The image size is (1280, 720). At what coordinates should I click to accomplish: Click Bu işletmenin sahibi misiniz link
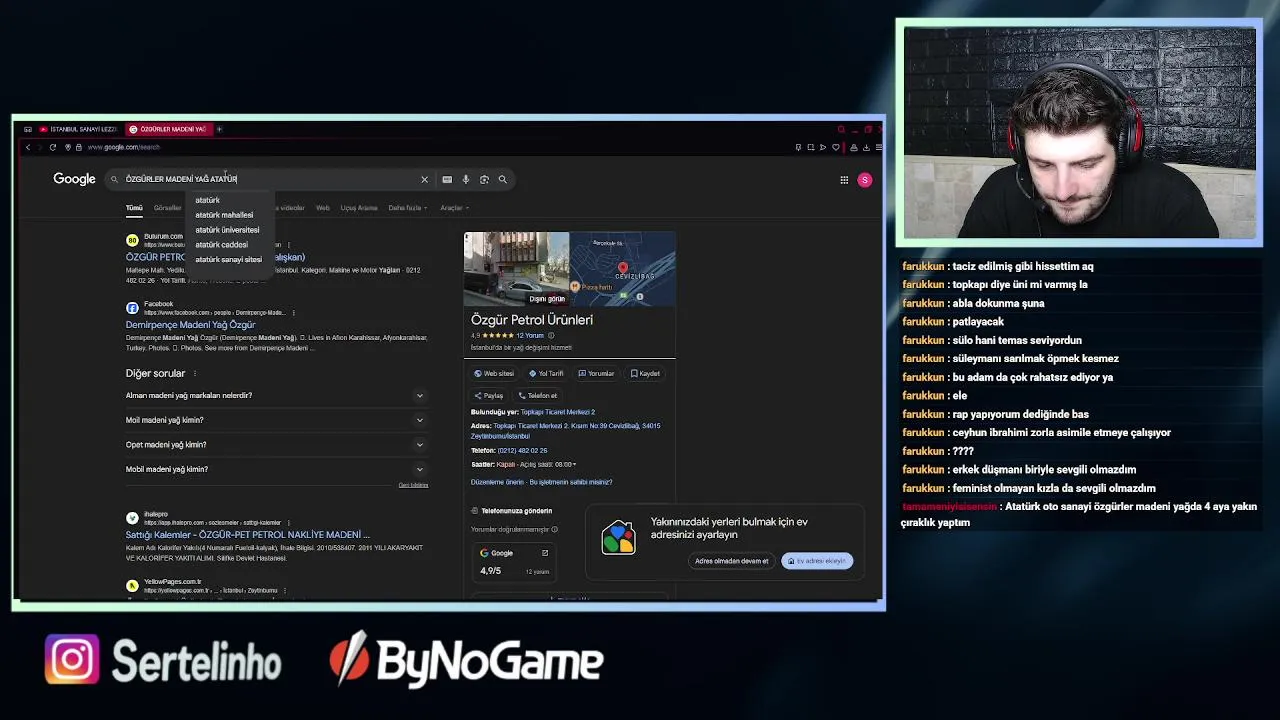571,482
